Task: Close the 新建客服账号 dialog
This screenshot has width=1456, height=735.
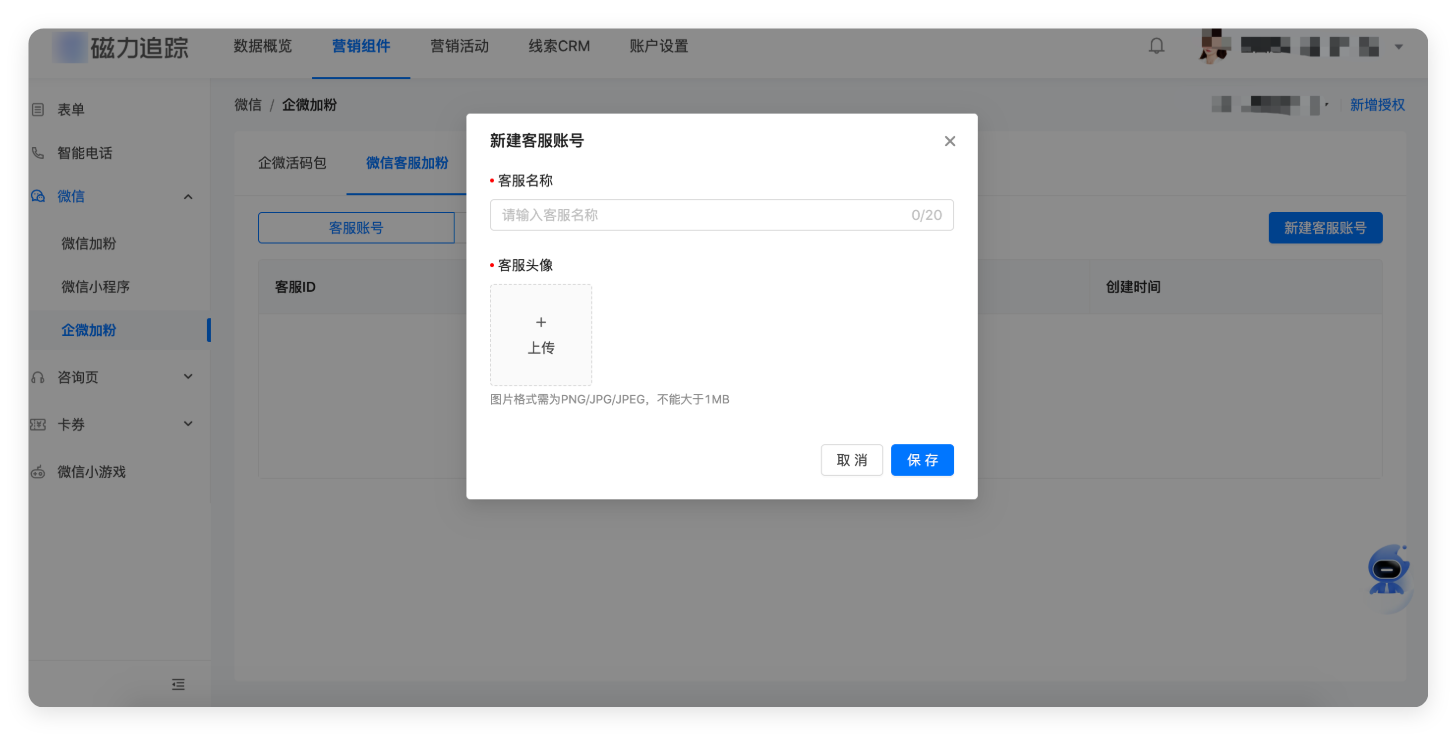Action: point(950,141)
